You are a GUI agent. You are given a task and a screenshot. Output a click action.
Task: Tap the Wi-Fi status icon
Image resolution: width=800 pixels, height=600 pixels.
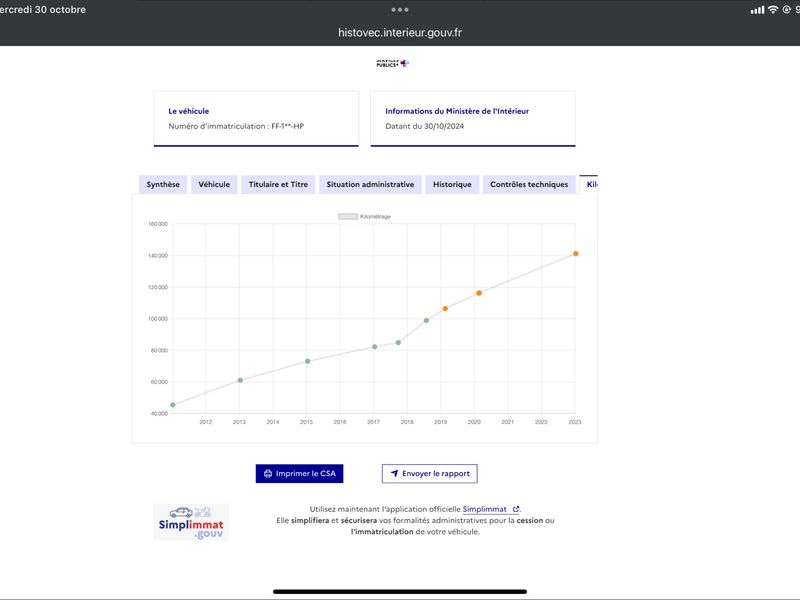(773, 9)
